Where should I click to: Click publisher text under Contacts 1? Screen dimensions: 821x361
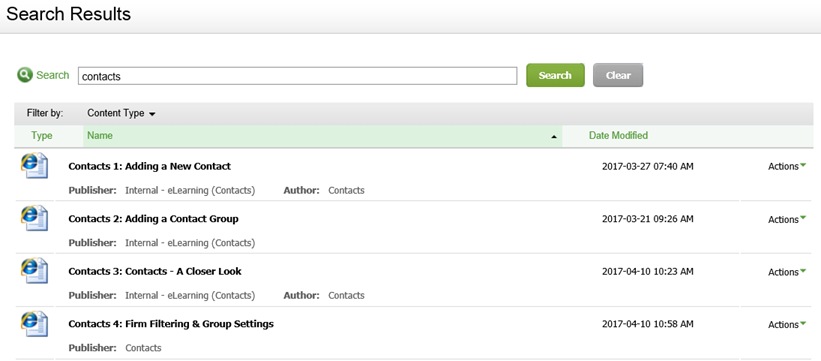point(190,191)
